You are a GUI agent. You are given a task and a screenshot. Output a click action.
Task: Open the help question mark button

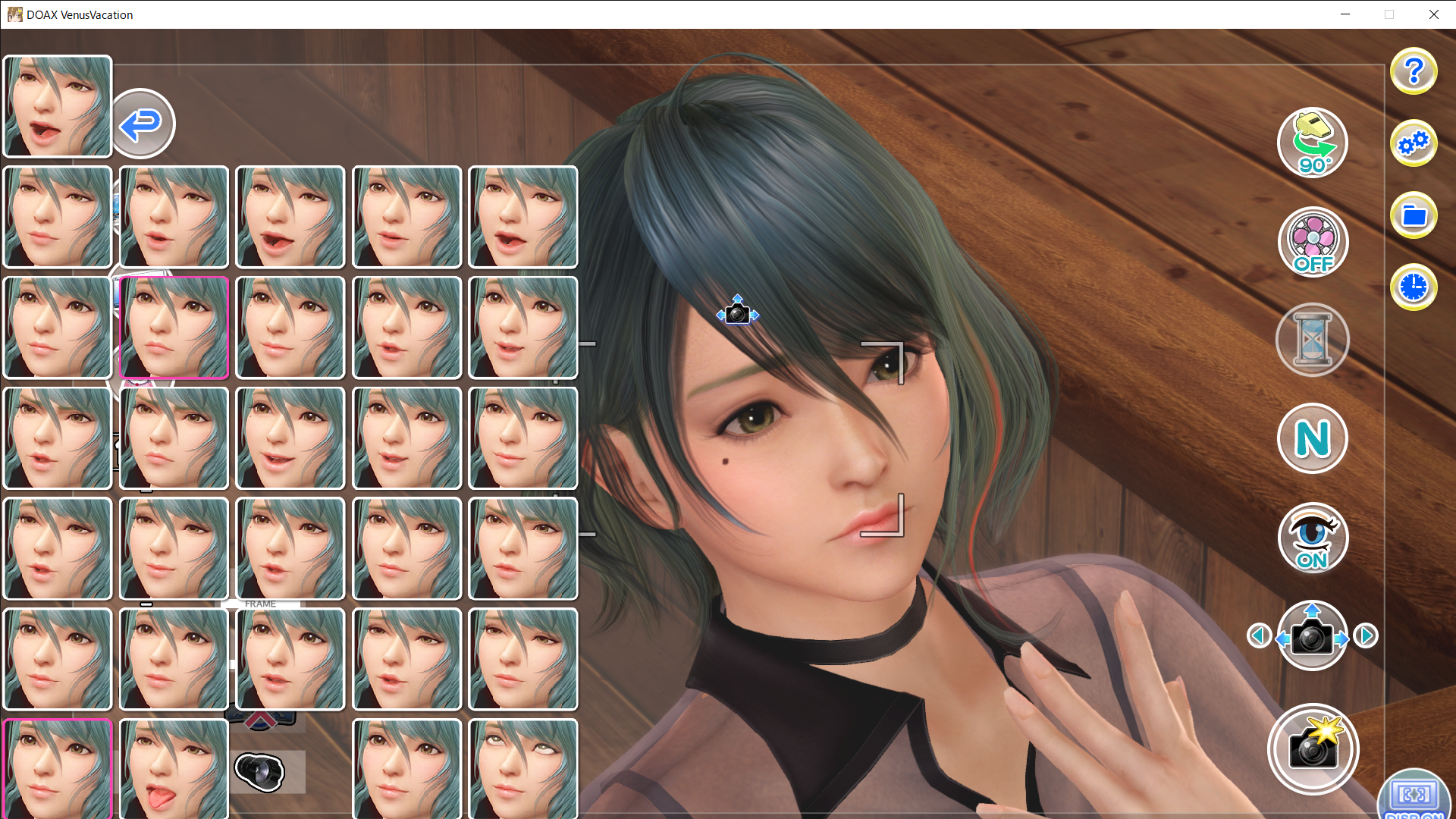coord(1414,71)
